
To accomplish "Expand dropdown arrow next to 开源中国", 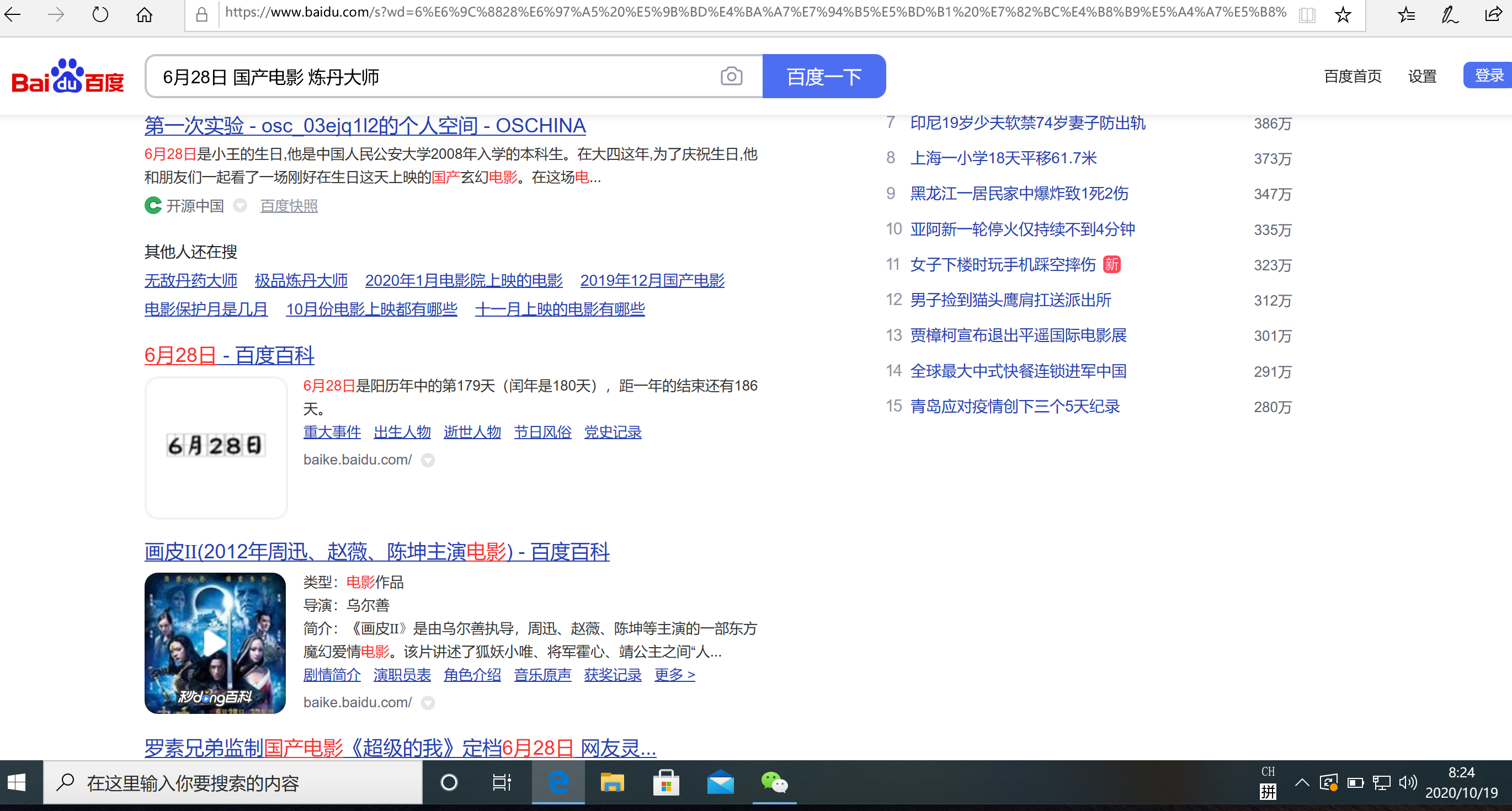I will pyautogui.click(x=240, y=205).
